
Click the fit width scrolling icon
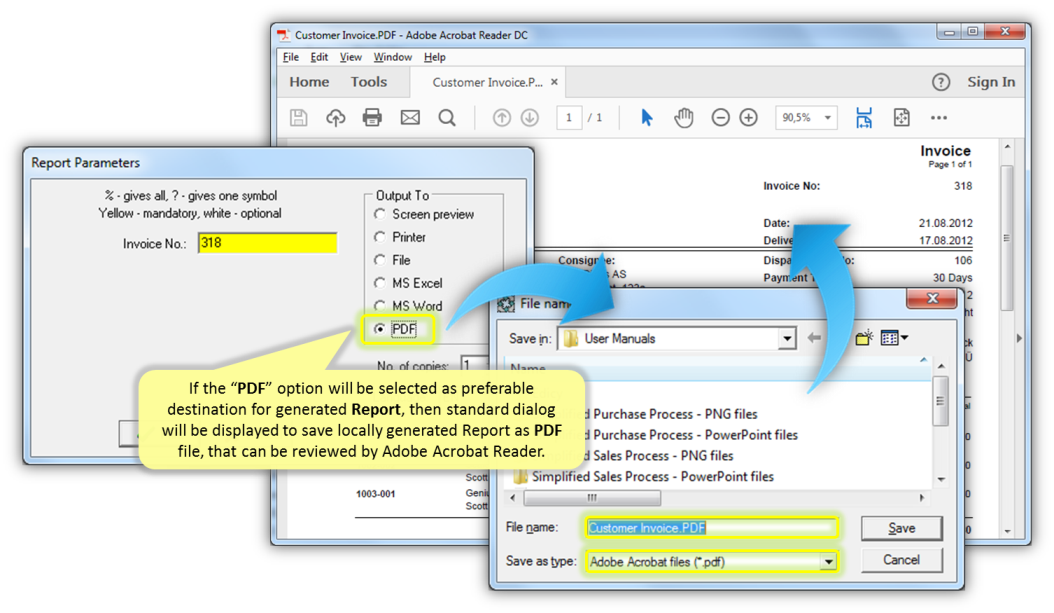click(864, 118)
